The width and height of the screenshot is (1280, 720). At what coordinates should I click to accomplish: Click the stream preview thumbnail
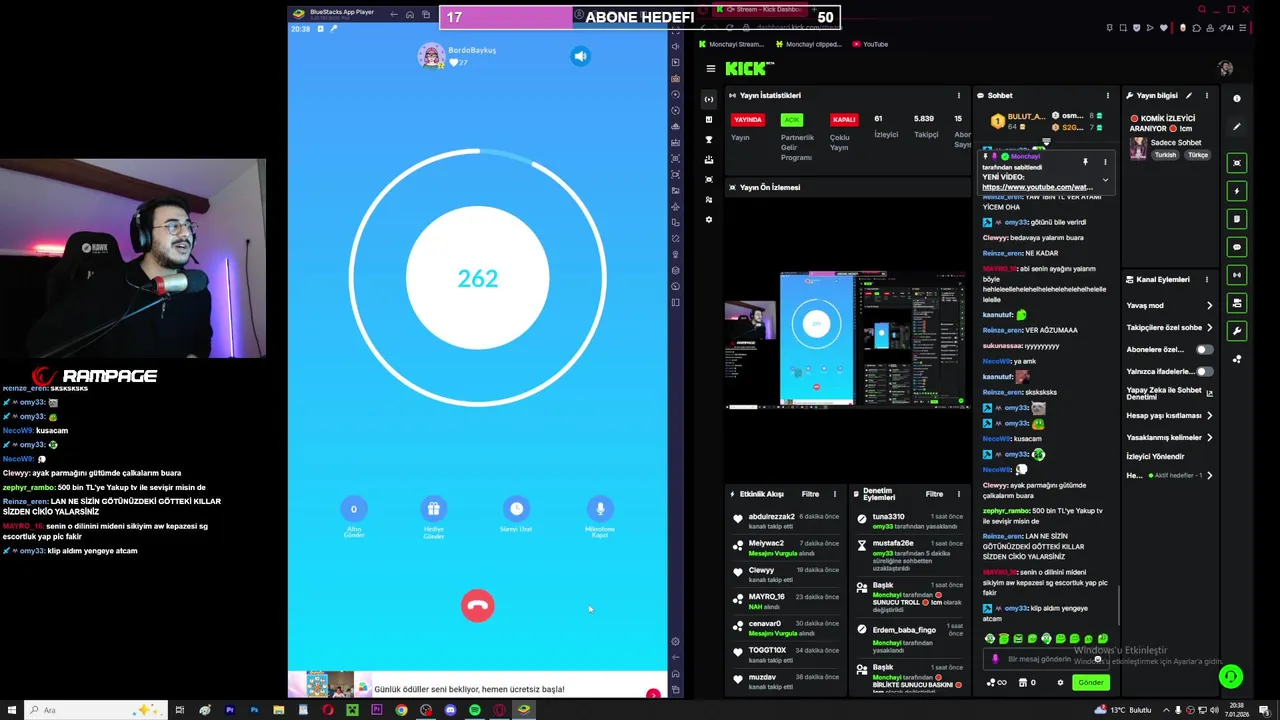[847, 340]
